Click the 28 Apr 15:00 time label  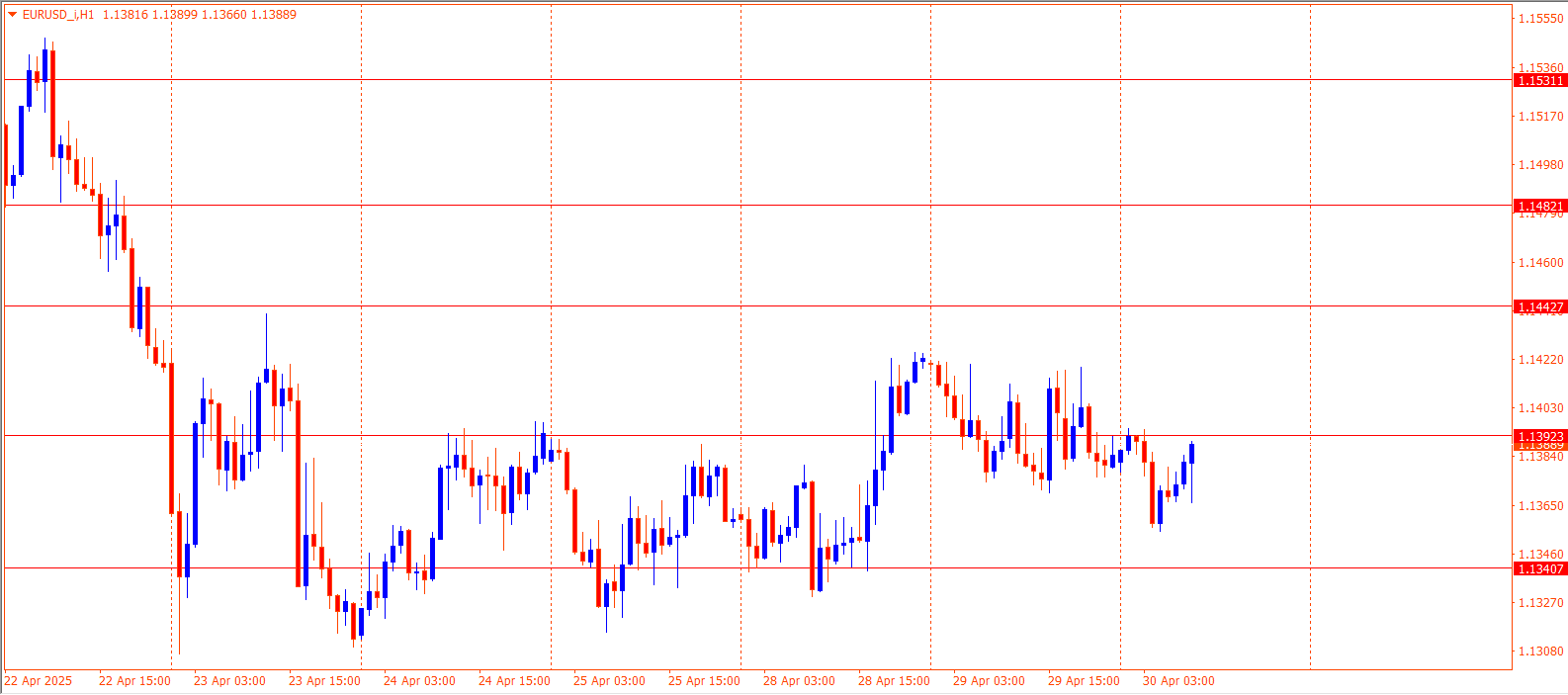pyautogui.click(x=894, y=681)
